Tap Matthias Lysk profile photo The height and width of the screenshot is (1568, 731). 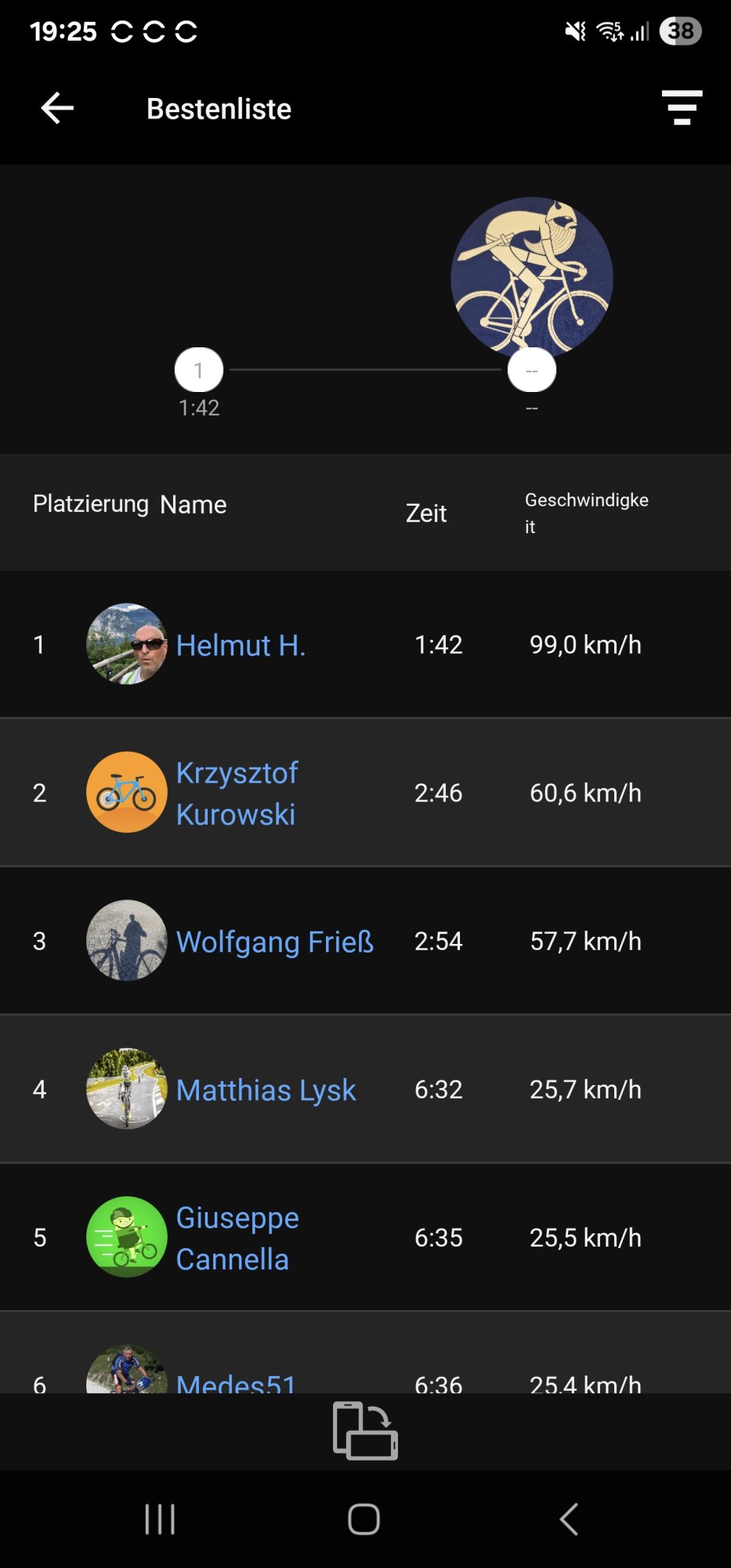[126, 1089]
